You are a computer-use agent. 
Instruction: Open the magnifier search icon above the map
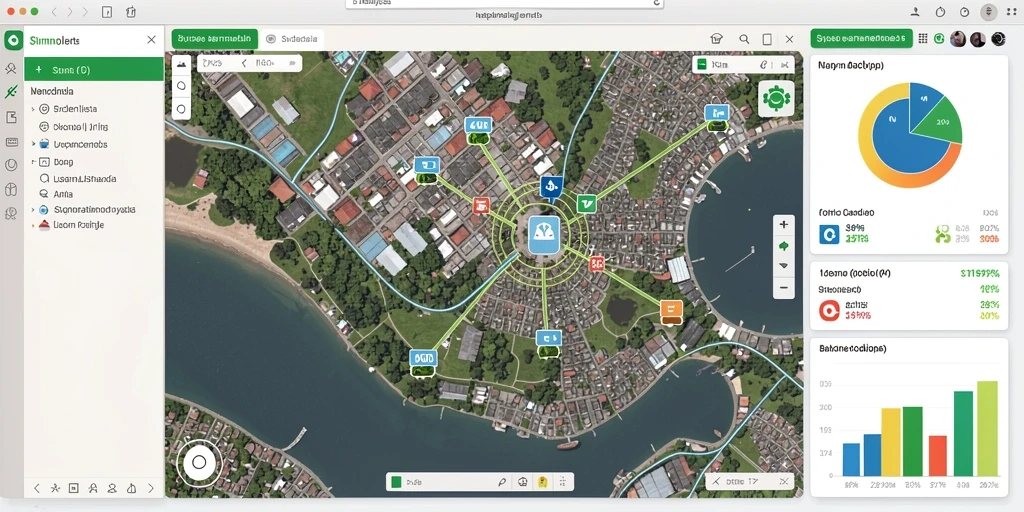[x=744, y=39]
